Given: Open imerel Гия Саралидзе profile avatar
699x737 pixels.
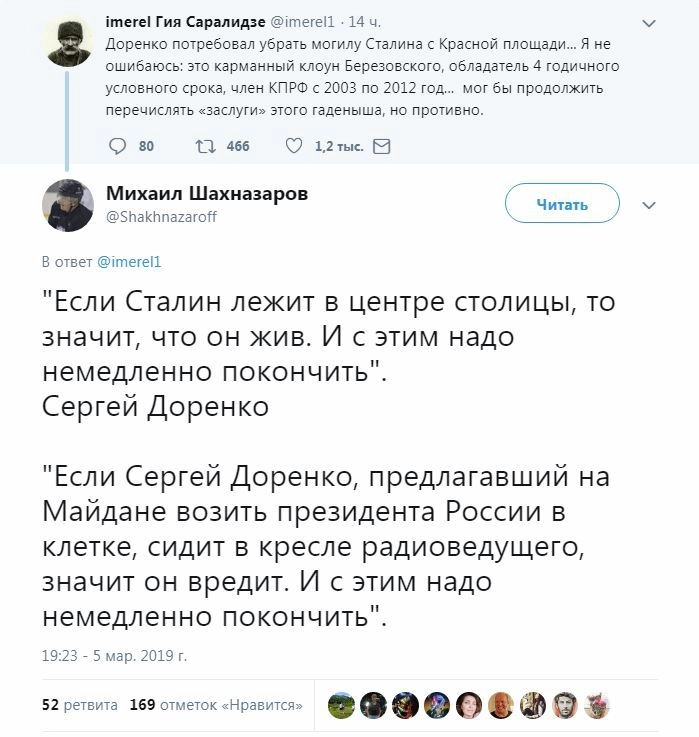Looking at the screenshot, I should coord(67,41).
